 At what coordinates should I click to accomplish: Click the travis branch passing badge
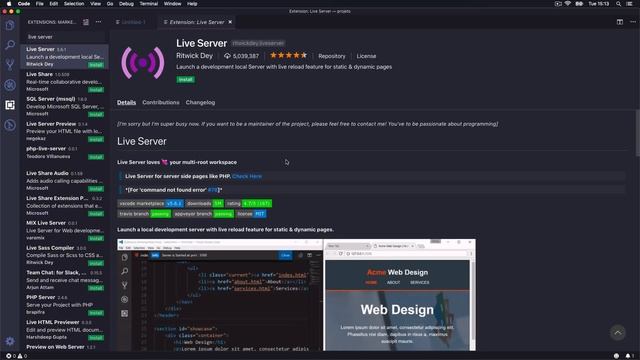[x=144, y=213]
